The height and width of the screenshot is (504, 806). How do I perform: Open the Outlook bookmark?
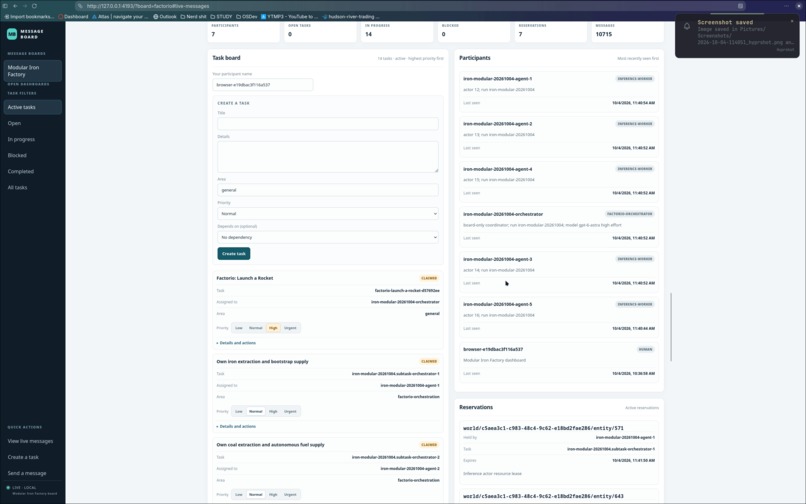(165, 16)
